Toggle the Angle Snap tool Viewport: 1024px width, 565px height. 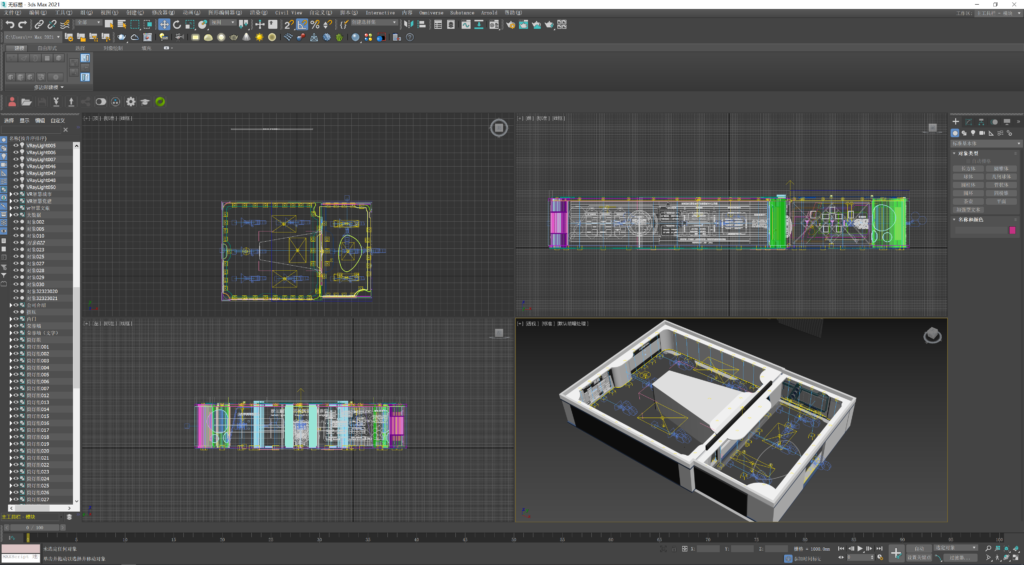(301, 24)
